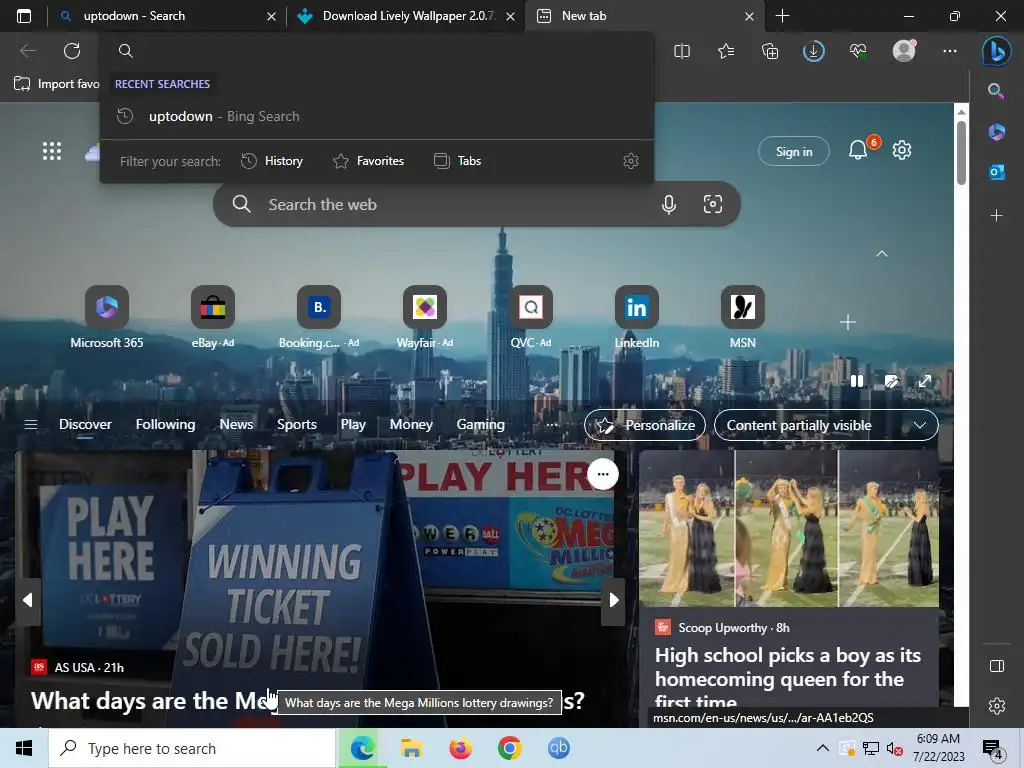This screenshot has height=768, width=1024.
Task: Open Outlook icon in sidebar
Action: click(x=997, y=172)
